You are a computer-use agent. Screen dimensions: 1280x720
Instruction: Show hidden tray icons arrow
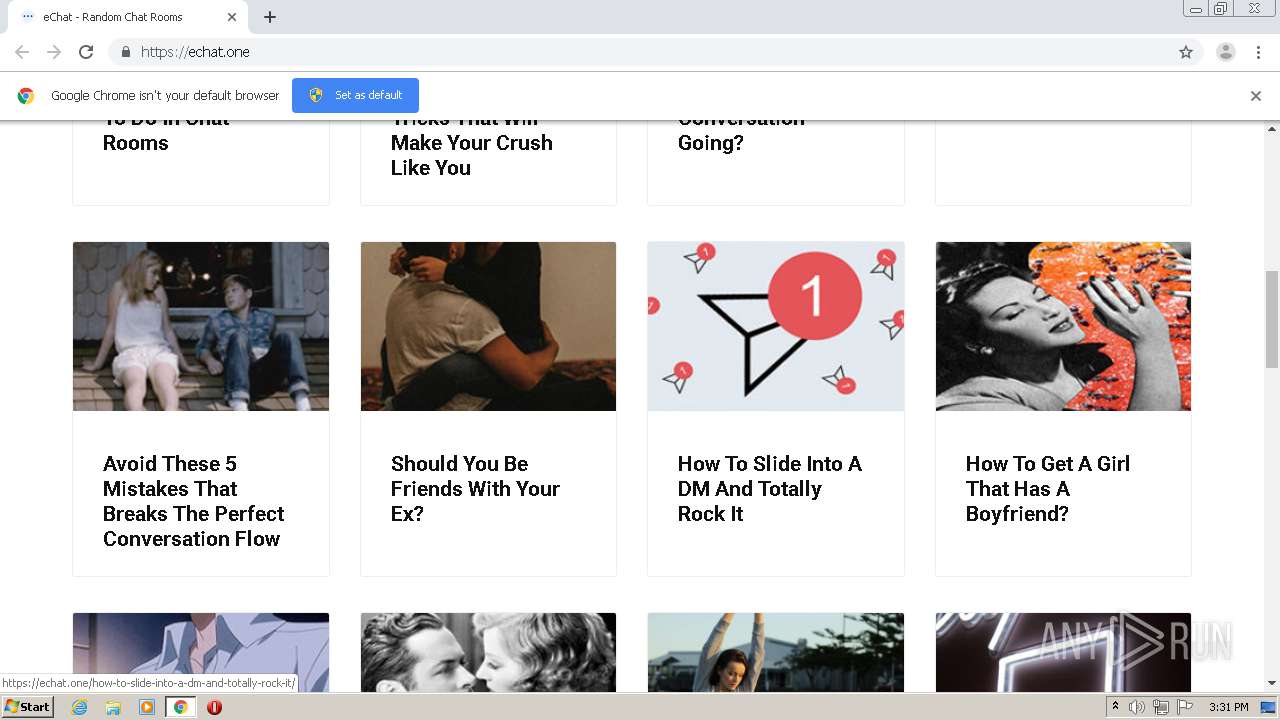(x=1115, y=707)
